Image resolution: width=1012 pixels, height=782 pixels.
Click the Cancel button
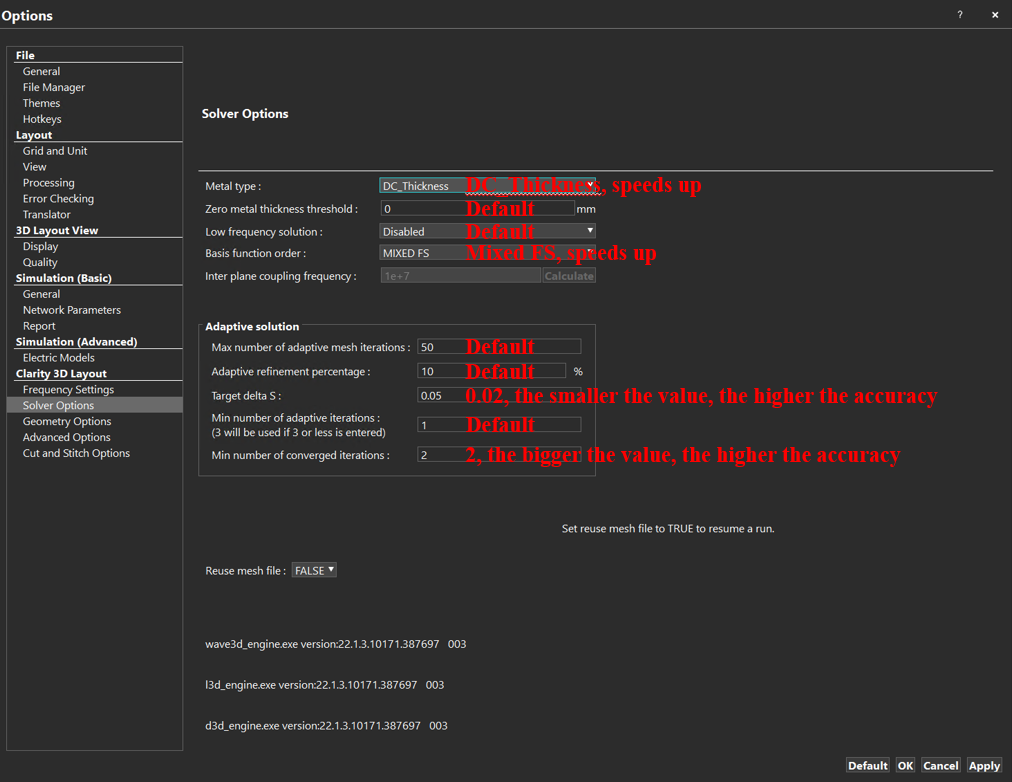940,765
